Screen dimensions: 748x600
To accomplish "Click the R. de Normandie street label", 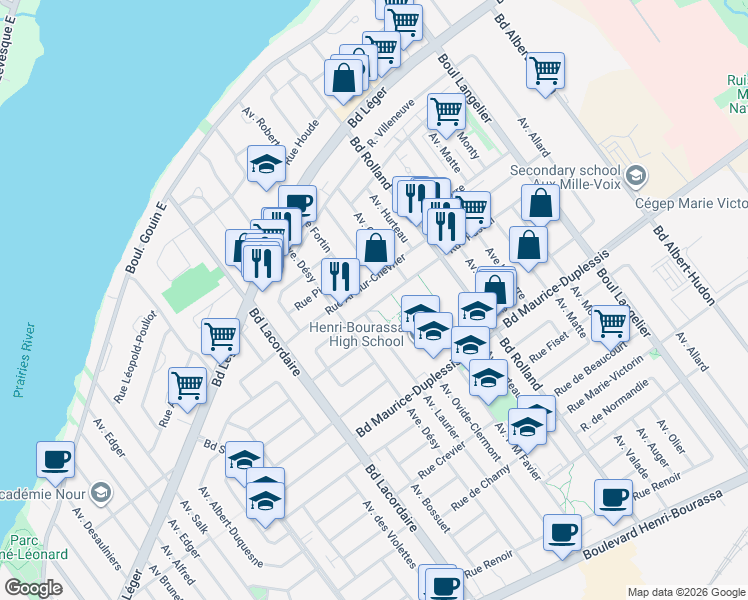I will tap(614, 405).
